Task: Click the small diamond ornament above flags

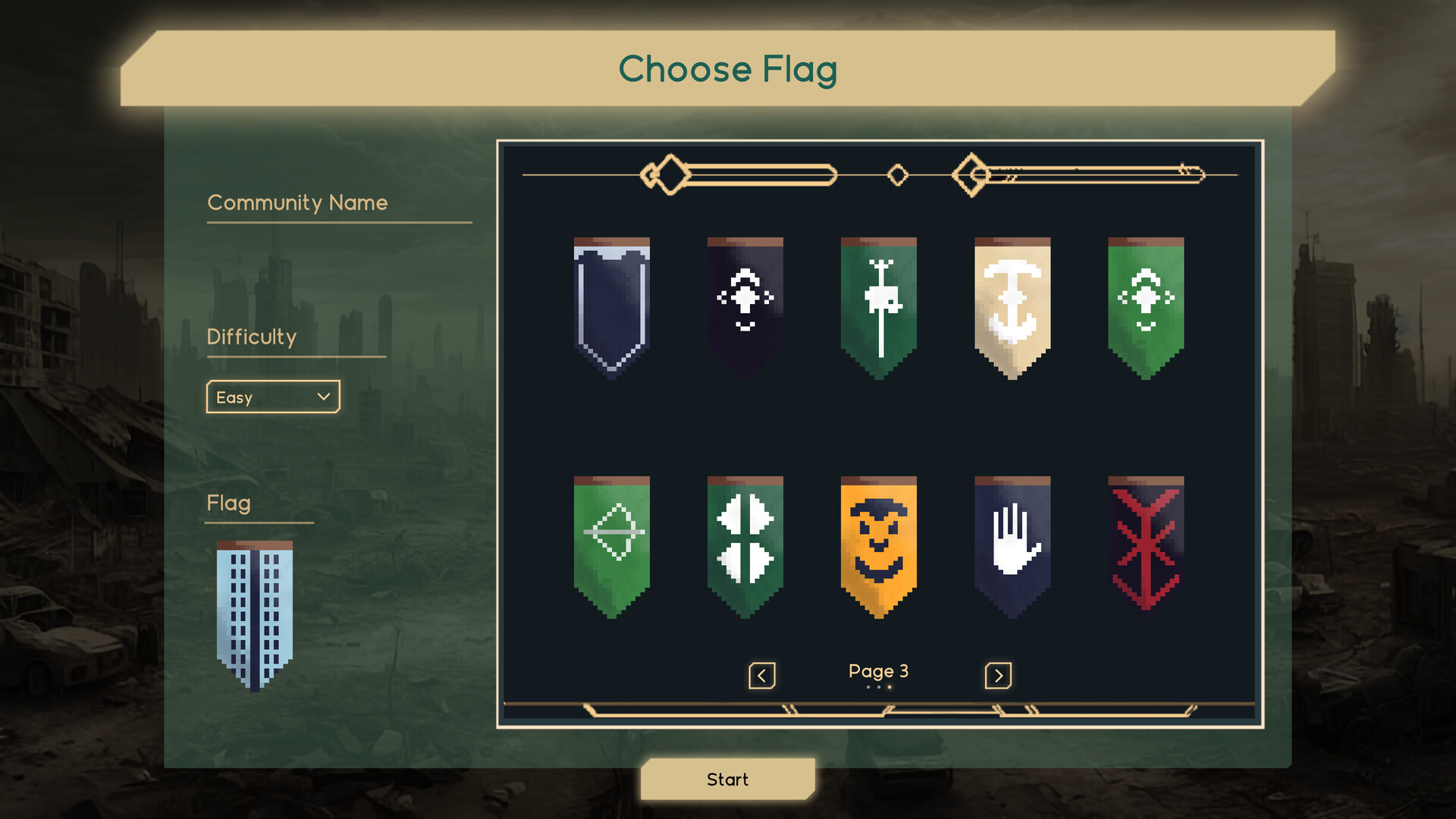Action: [898, 175]
